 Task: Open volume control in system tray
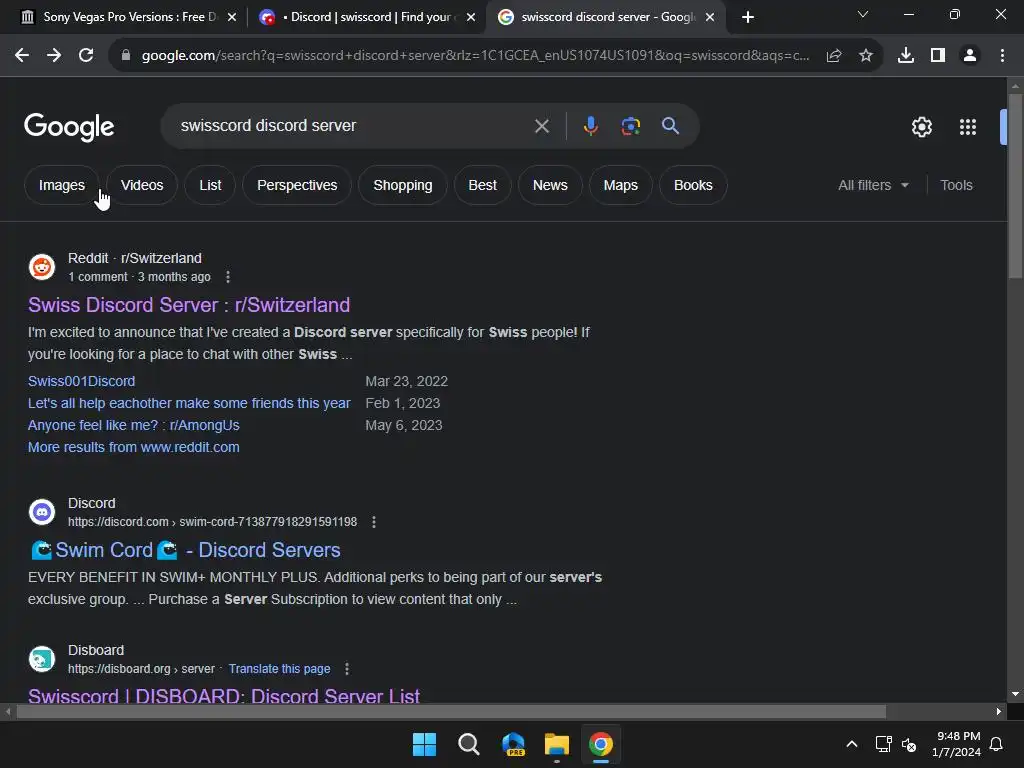click(x=909, y=744)
